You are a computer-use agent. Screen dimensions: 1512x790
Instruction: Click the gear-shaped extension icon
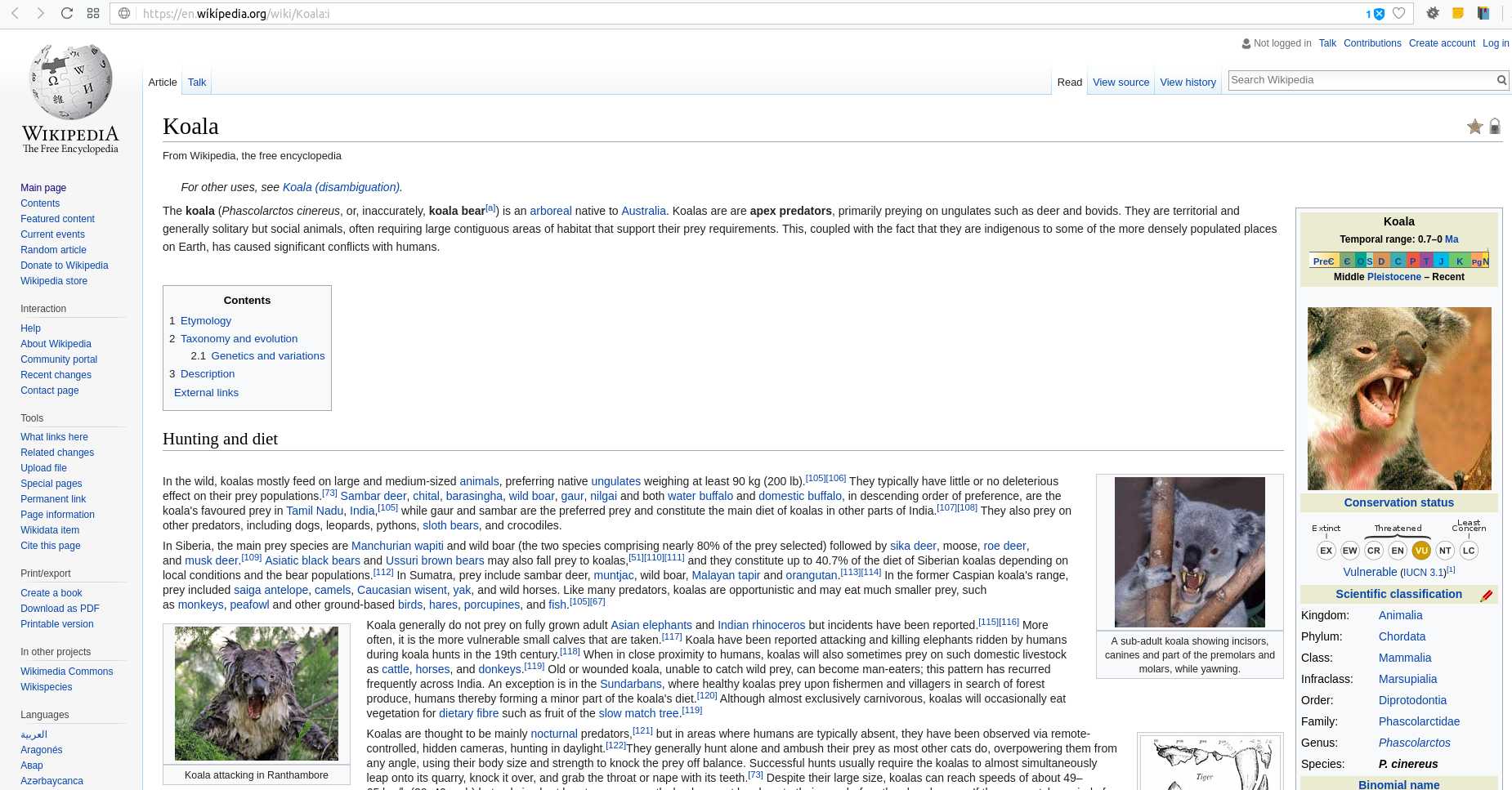1434,13
